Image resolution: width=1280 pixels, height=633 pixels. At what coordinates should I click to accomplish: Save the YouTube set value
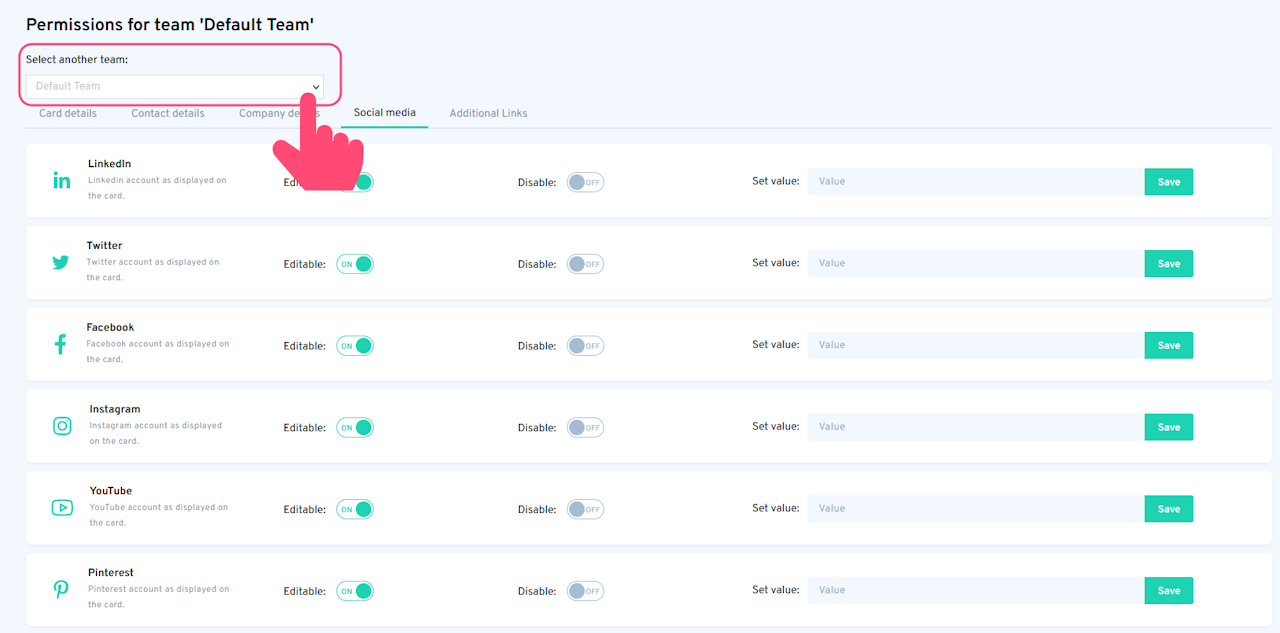(x=1169, y=509)
